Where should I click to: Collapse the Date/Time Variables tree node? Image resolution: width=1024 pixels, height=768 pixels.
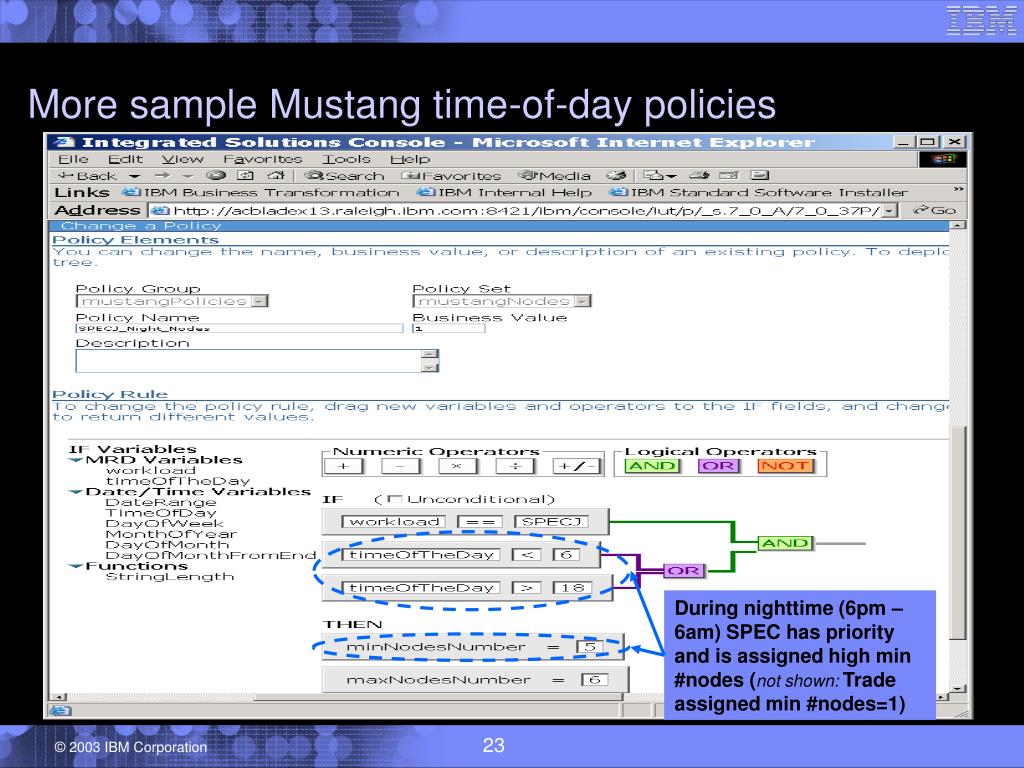(76, 492)
